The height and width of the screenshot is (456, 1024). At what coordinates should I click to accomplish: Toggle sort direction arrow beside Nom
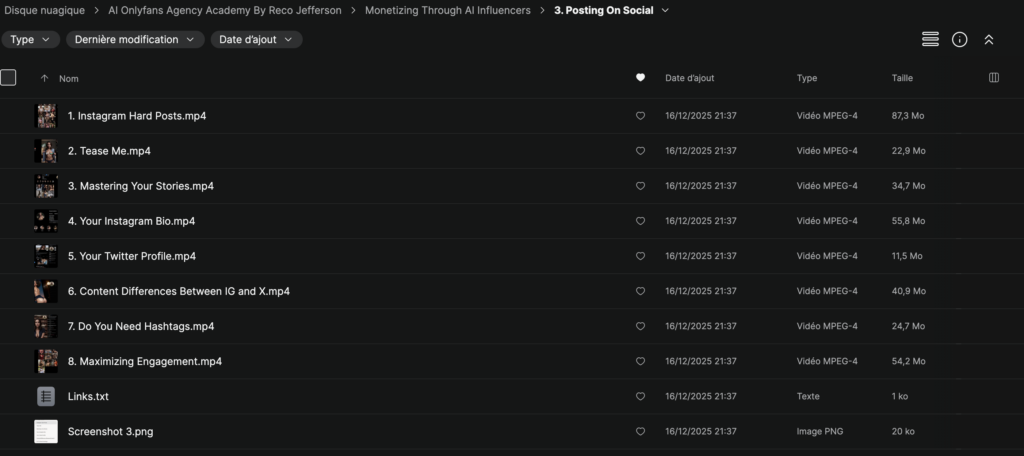[44, 78]
